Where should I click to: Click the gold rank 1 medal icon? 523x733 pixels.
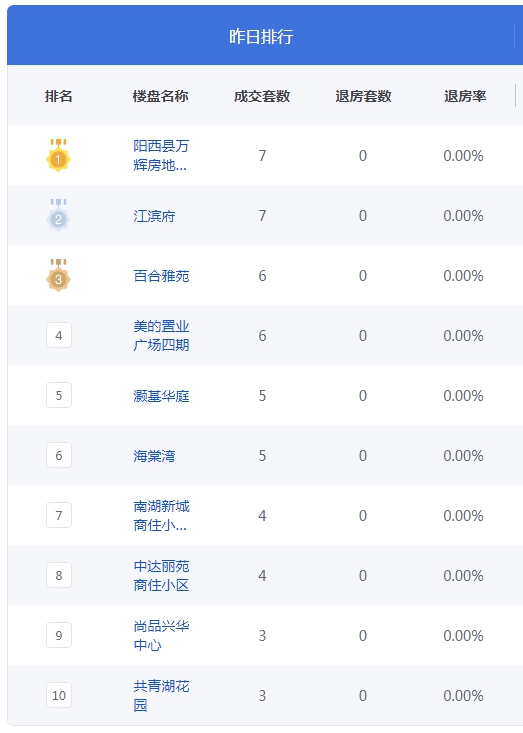click(x=58, y=155)
